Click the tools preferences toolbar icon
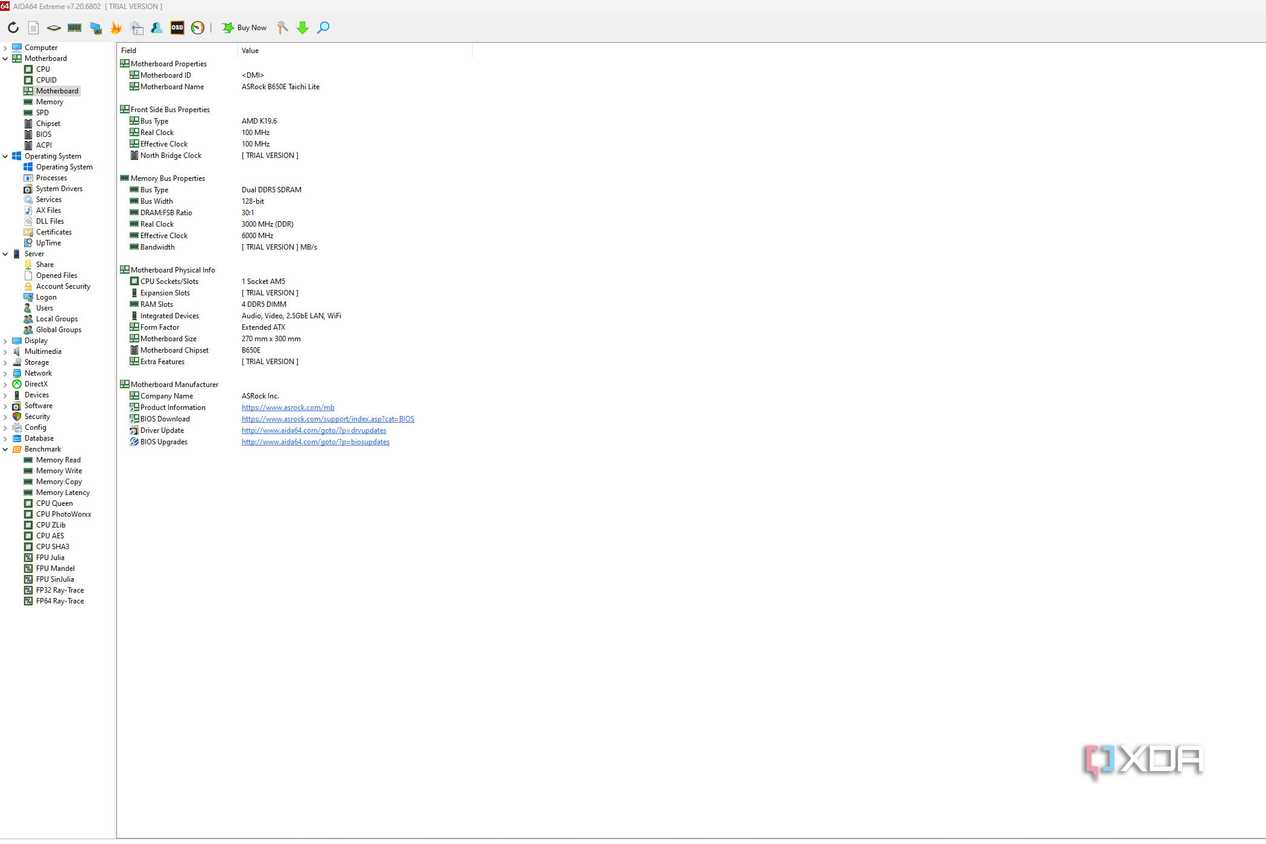1266x844 pixels. [x=282, y=28]
